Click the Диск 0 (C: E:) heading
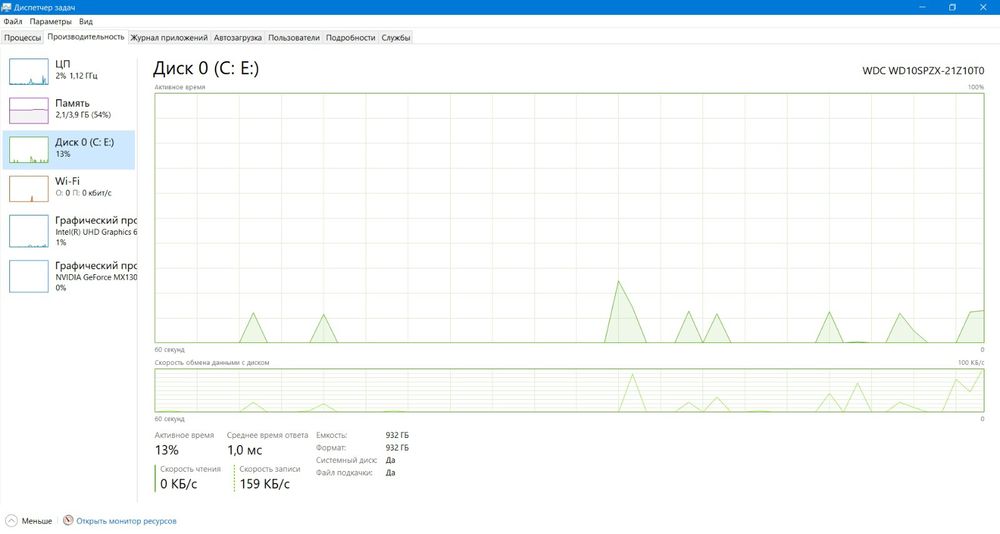Viewport: 1000px width, 534px height. (x=206, y=68)
